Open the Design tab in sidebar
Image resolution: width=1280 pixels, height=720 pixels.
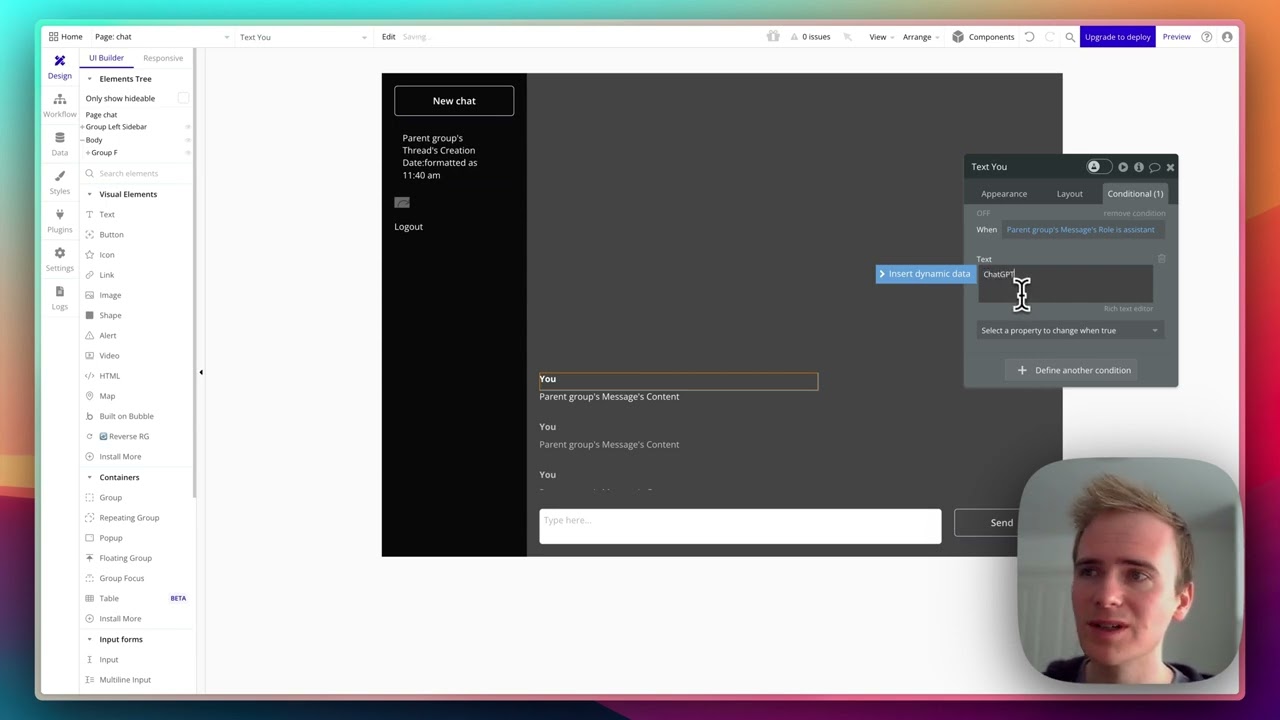59,67
